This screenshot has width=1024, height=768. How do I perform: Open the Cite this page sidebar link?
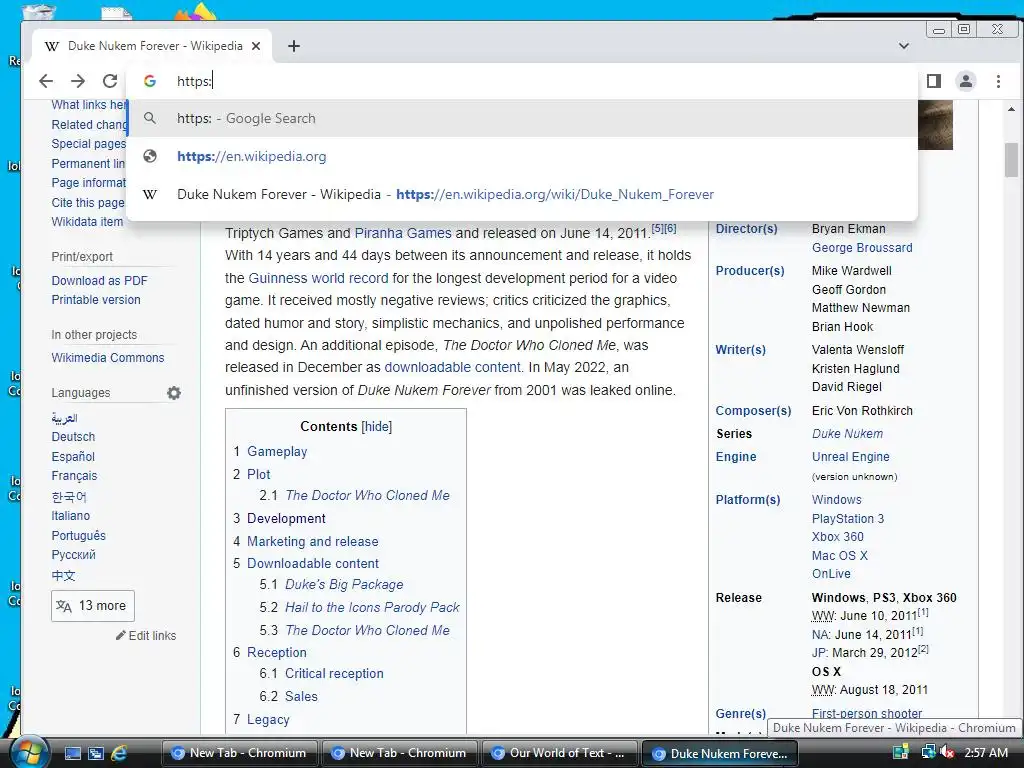tap(88, 202)
